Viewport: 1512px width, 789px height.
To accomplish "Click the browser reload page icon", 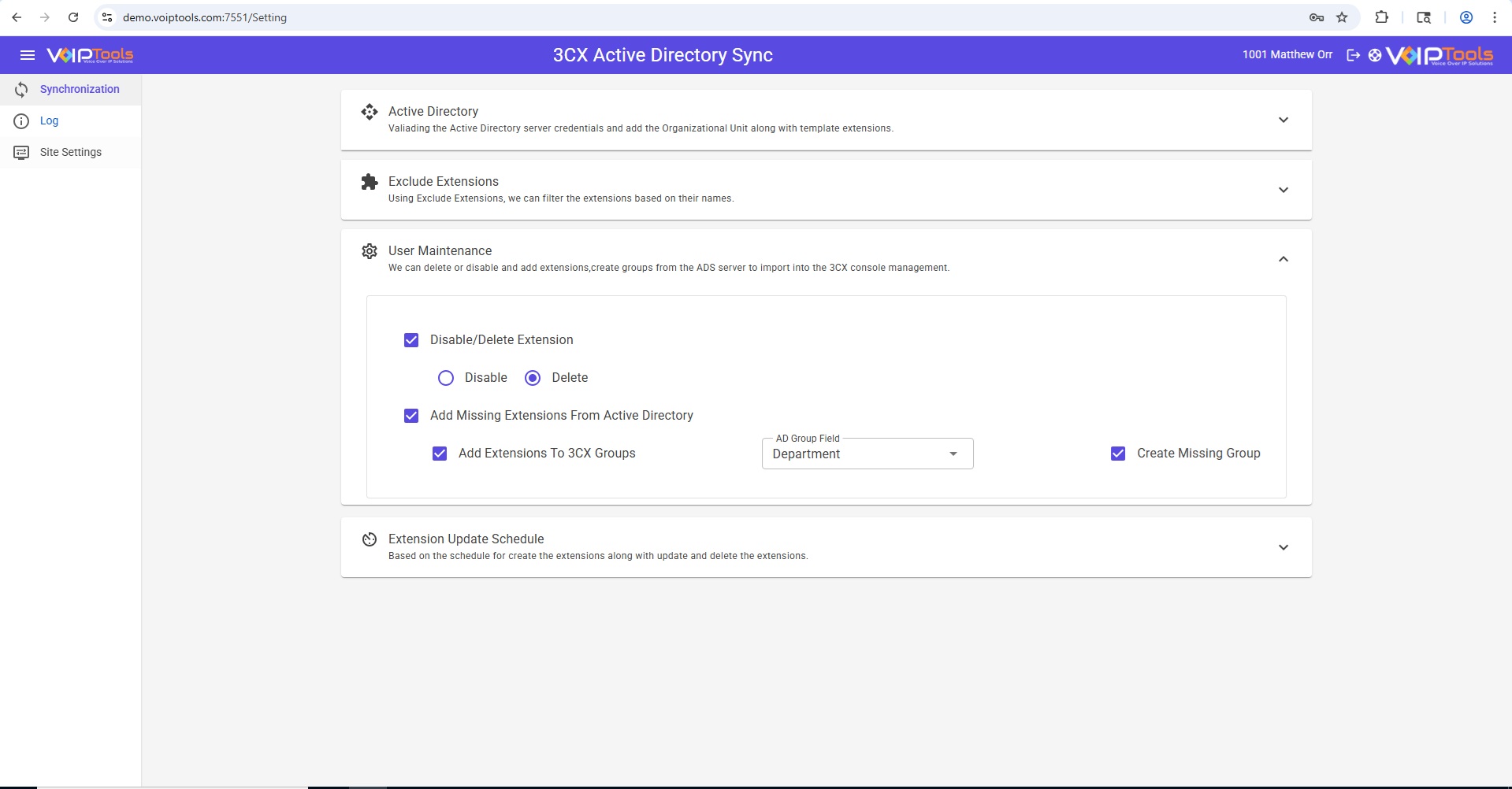I will pos(73,17).
